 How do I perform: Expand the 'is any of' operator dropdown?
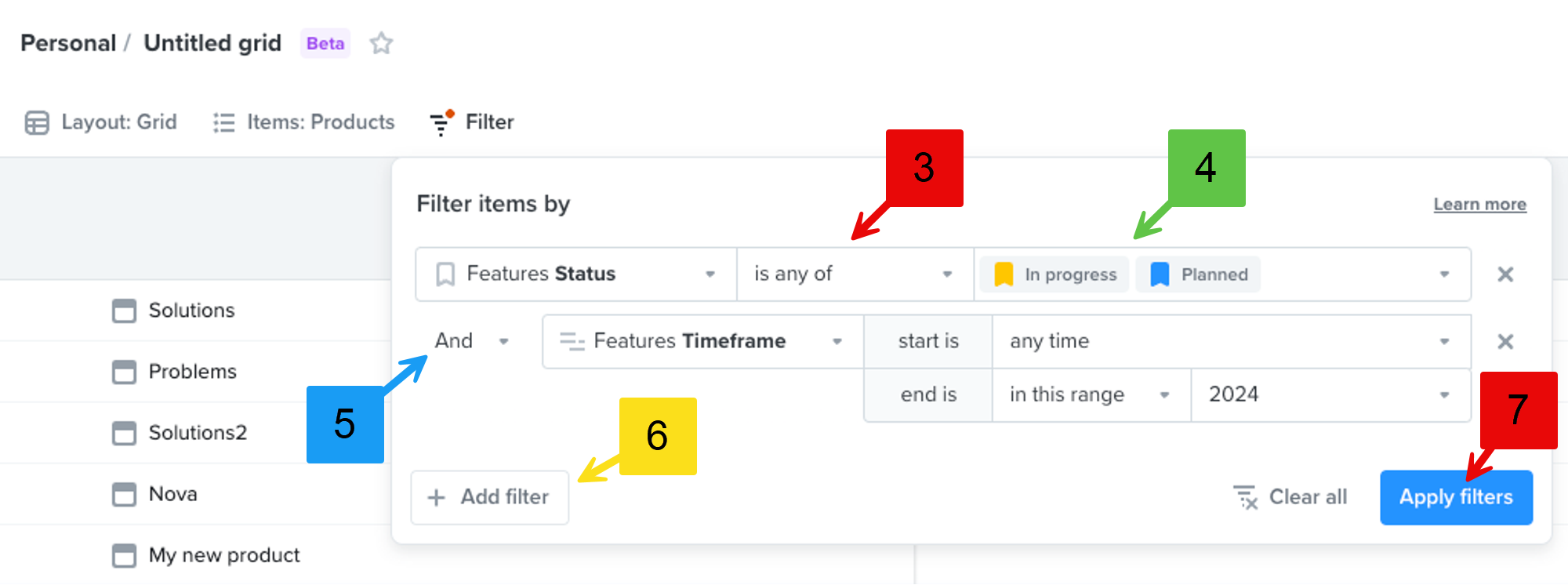pyautogui.click(x=946, y=274)
